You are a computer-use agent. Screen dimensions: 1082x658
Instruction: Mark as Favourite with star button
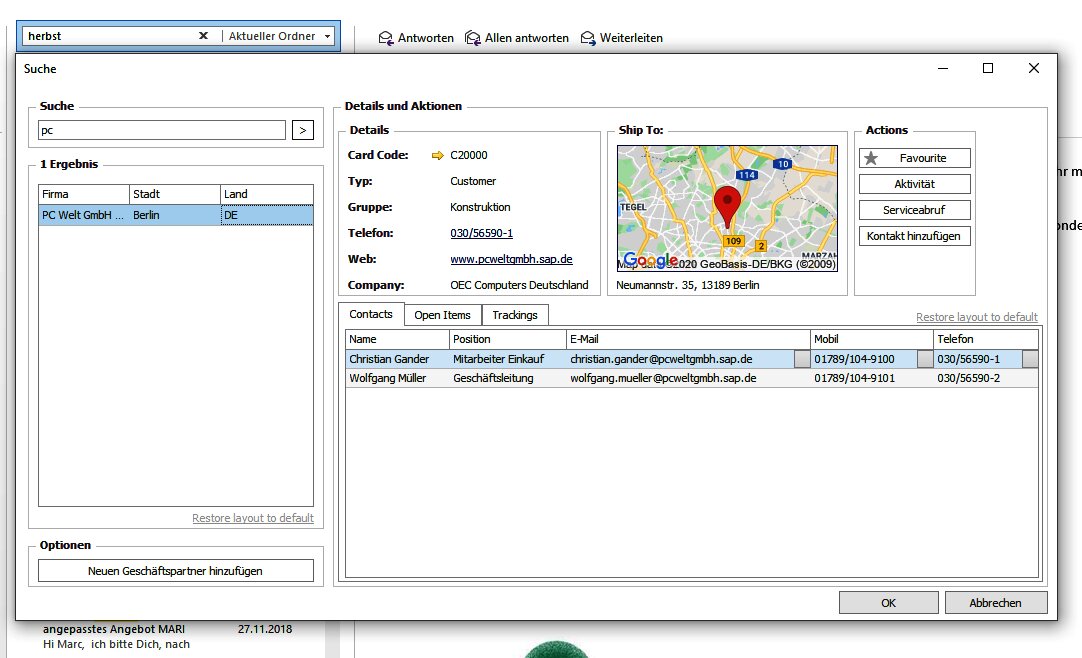point(914,158)
